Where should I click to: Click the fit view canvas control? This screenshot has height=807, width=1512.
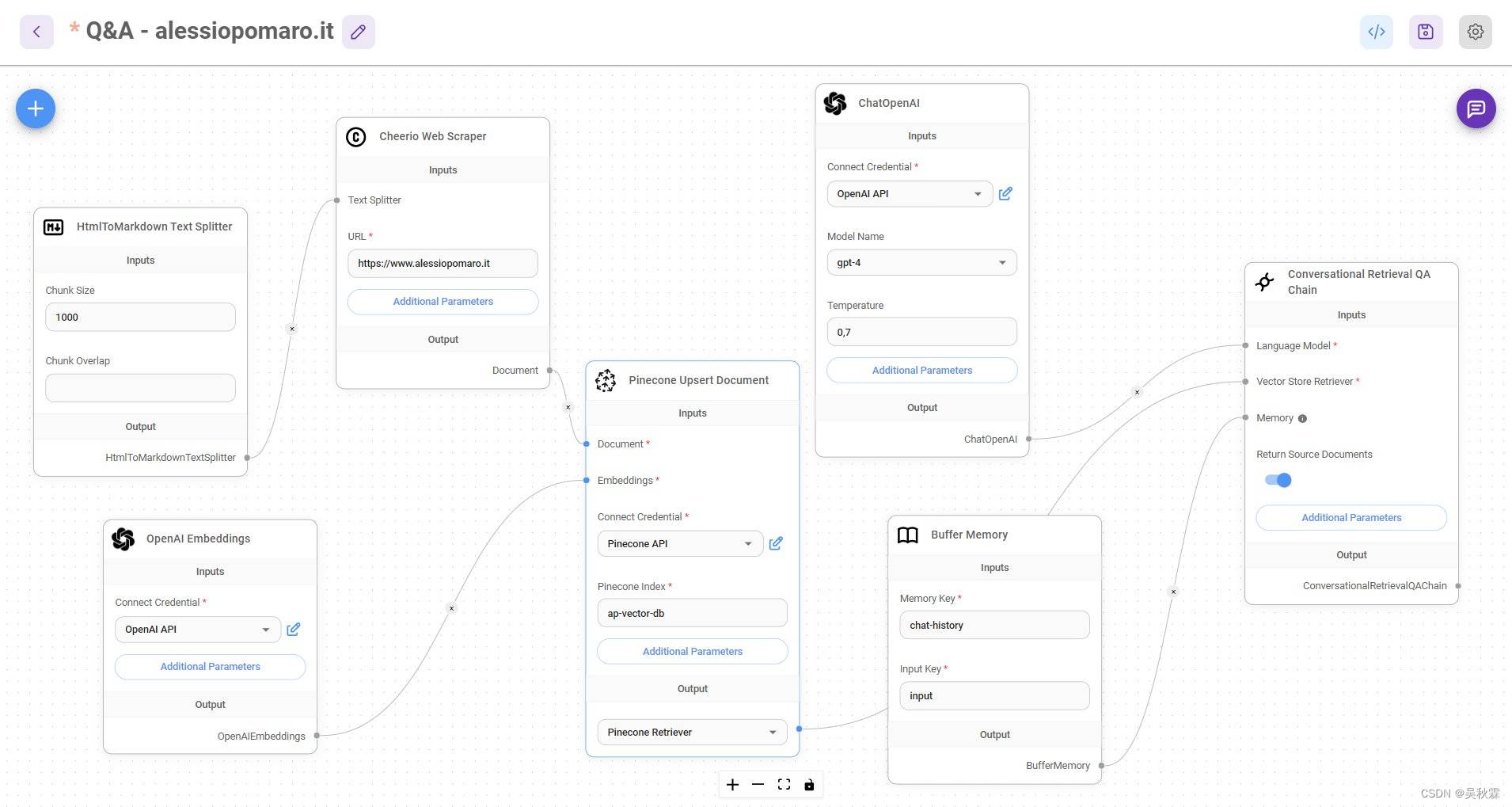point(784,784)
